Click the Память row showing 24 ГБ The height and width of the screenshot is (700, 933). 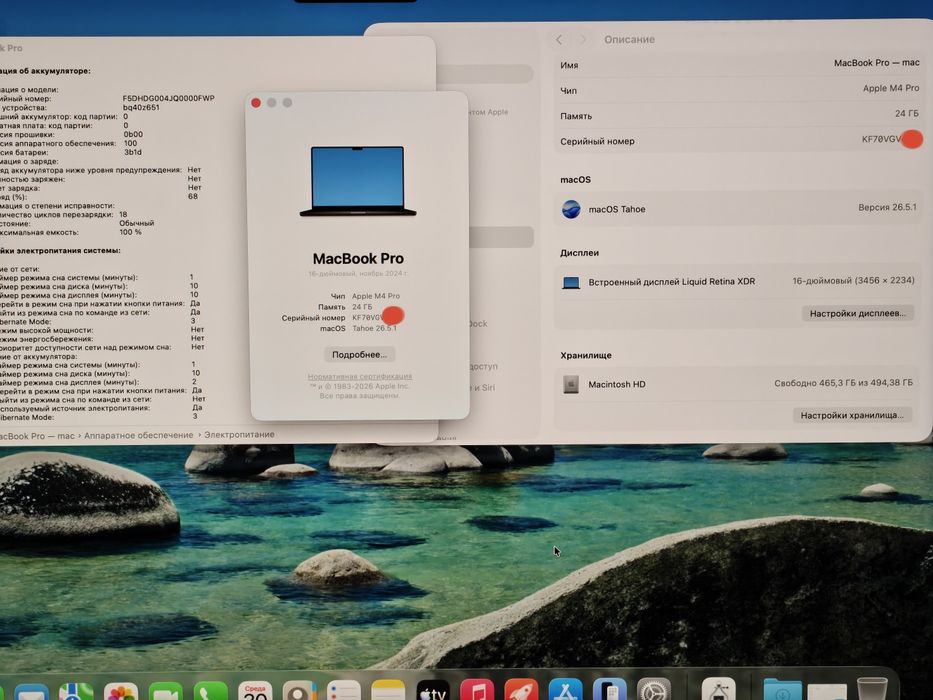click(740, 114)
